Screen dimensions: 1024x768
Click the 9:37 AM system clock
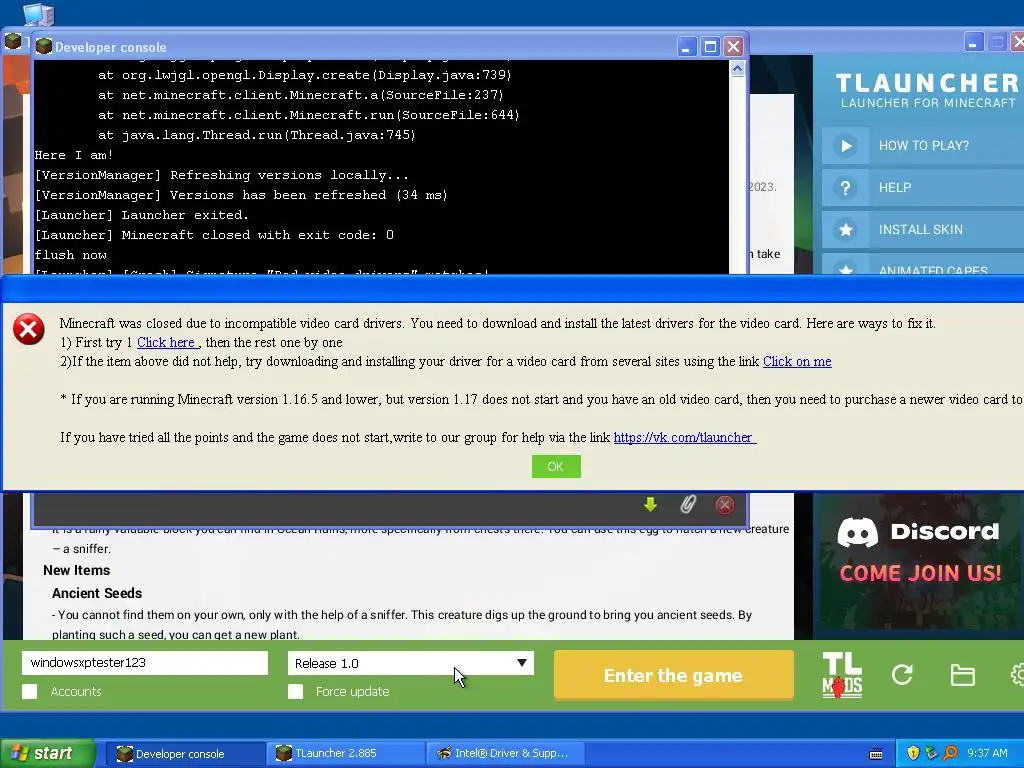(987, 753)
